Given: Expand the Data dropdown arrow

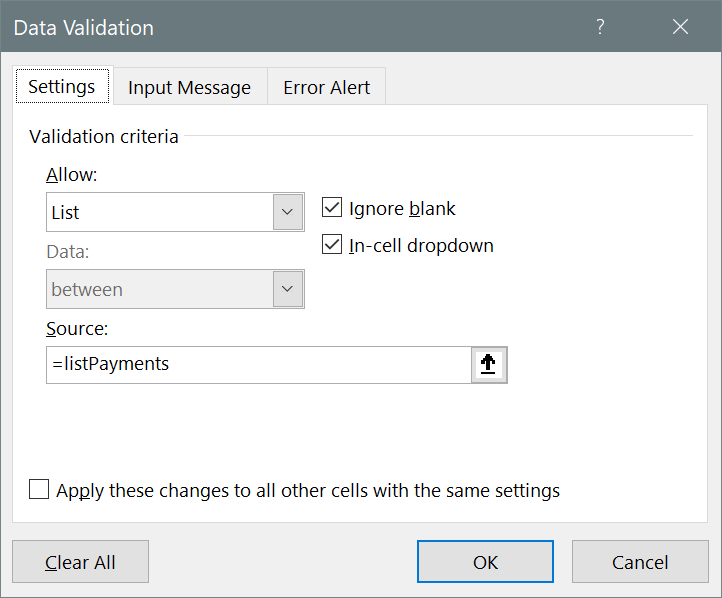Looking at the screenshot, I should coord(288,289).
